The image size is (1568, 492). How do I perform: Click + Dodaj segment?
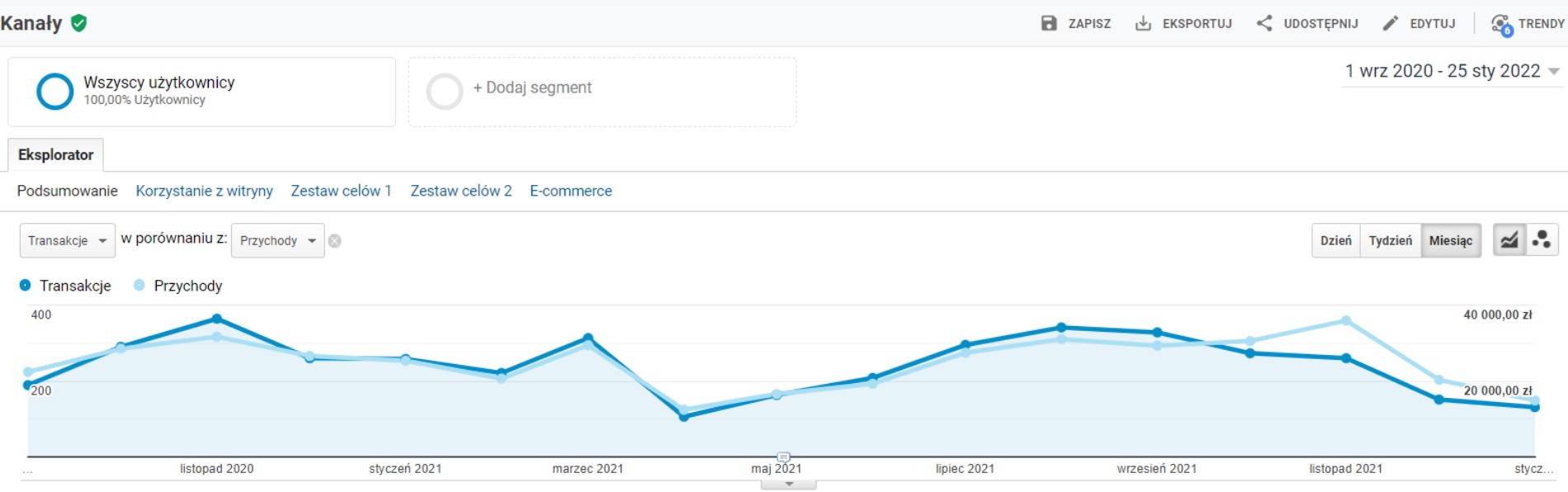click(x=532, y=88)
